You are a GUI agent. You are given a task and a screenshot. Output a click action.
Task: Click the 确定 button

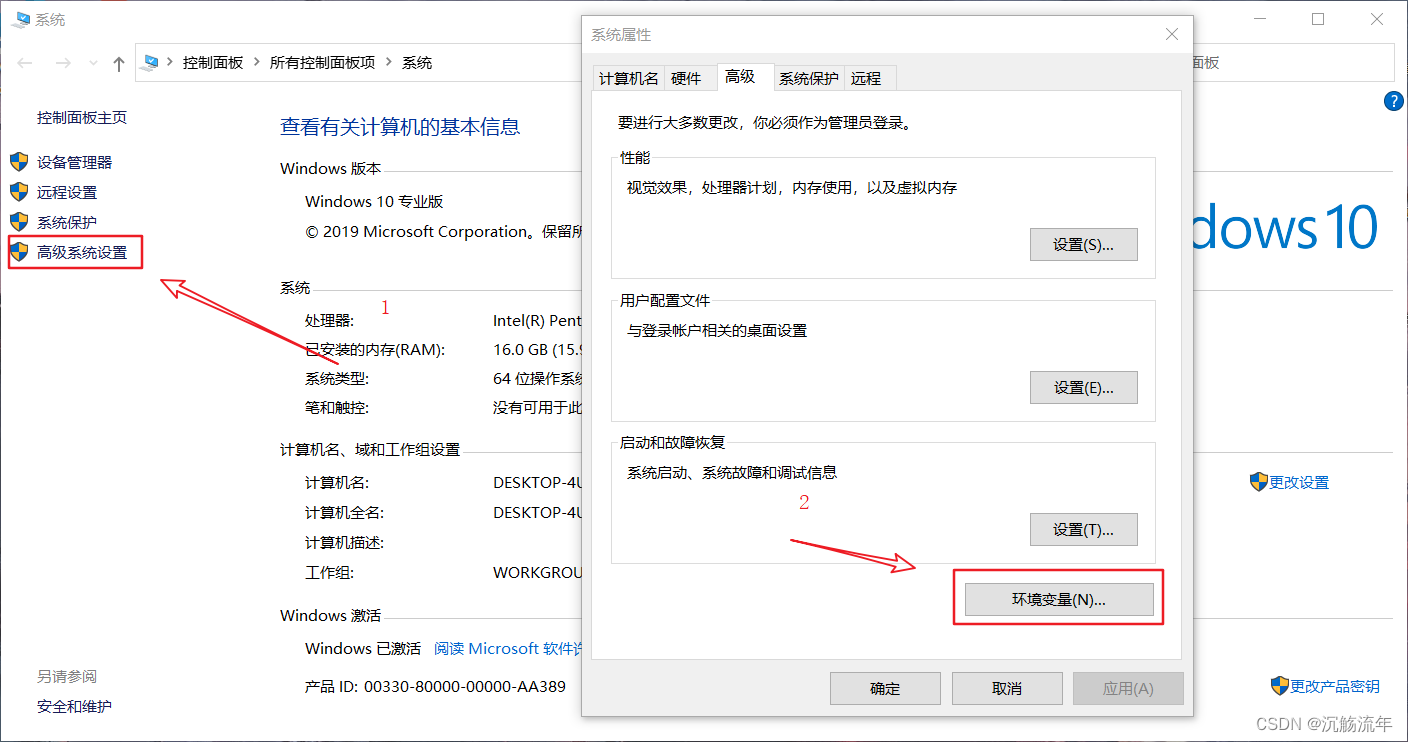[x=885, y=688]
